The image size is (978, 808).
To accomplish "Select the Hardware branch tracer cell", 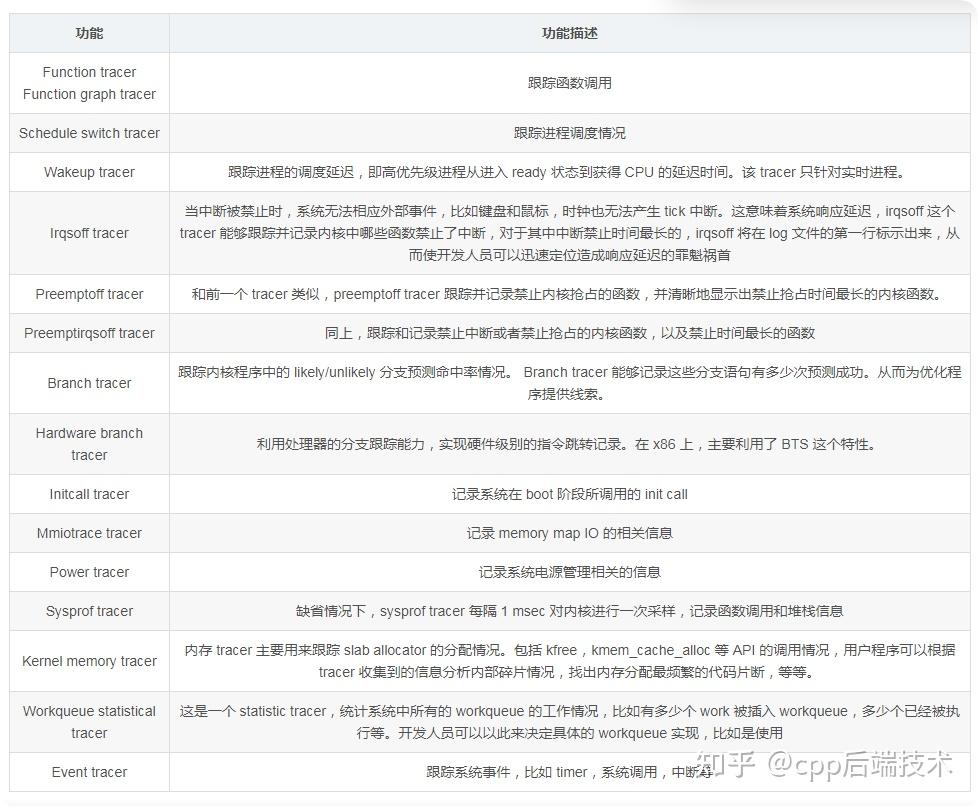I will 88,443.
